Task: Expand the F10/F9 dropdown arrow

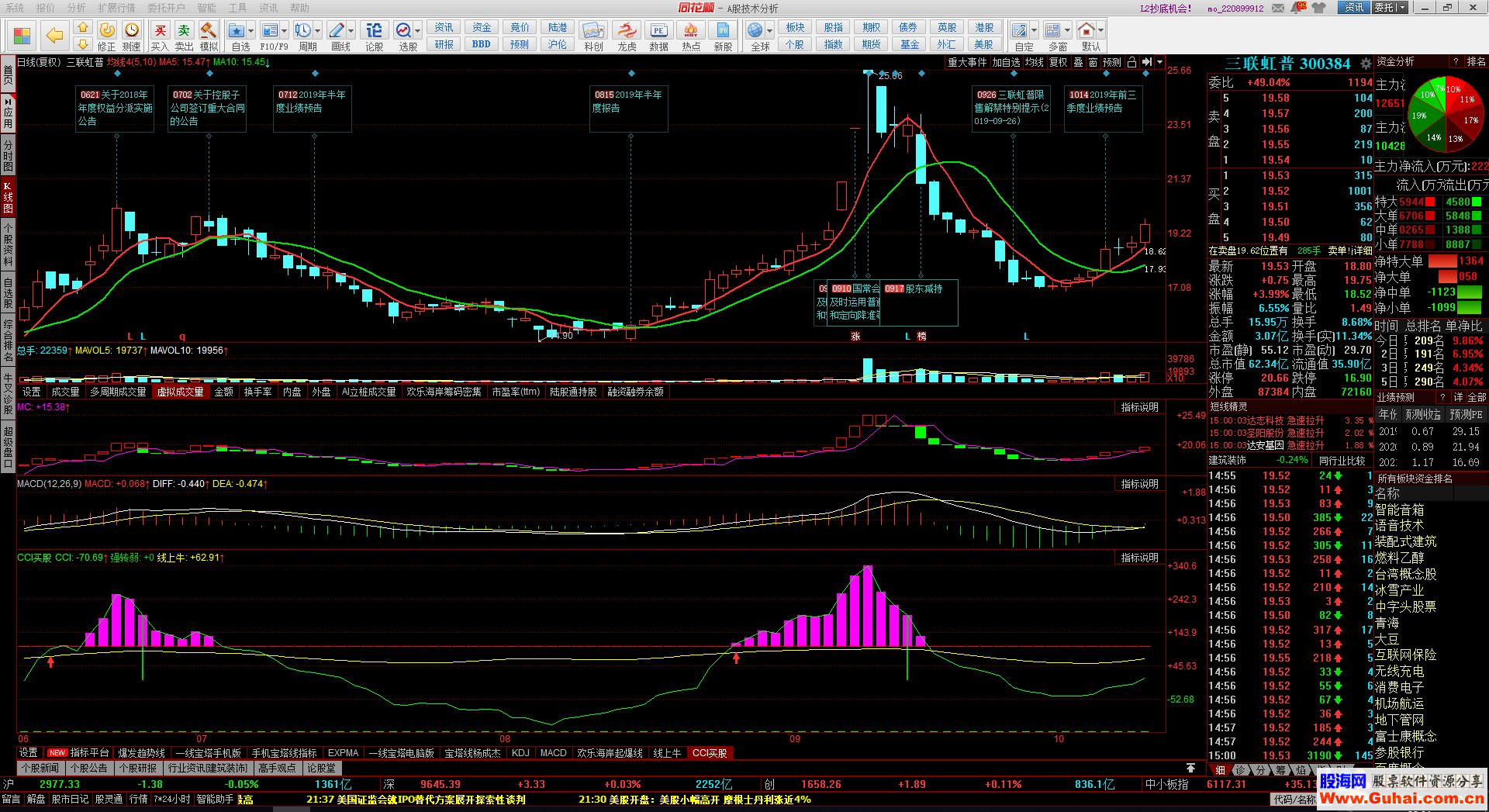Action: click(x=285, y=31)
